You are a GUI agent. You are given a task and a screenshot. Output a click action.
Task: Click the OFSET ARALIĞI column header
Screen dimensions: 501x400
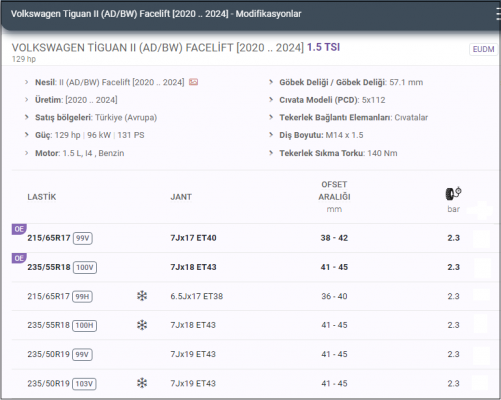334,191
